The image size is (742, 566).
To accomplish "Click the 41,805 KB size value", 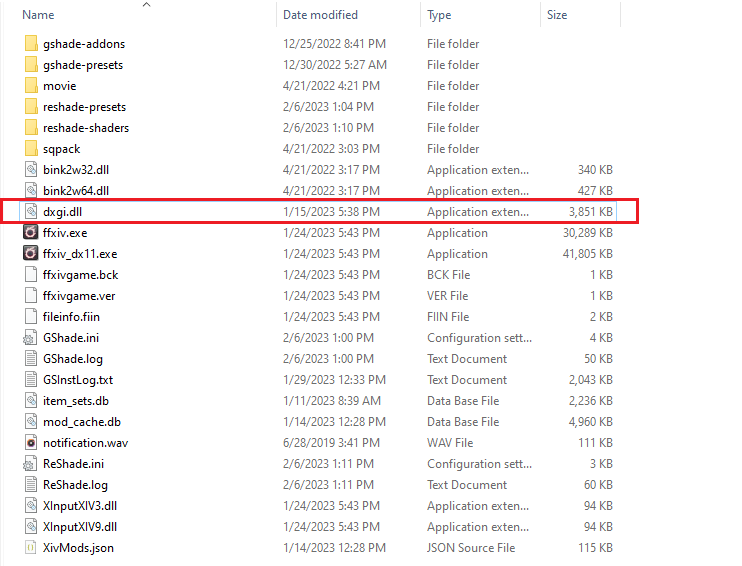I will (x=588, y=254).
